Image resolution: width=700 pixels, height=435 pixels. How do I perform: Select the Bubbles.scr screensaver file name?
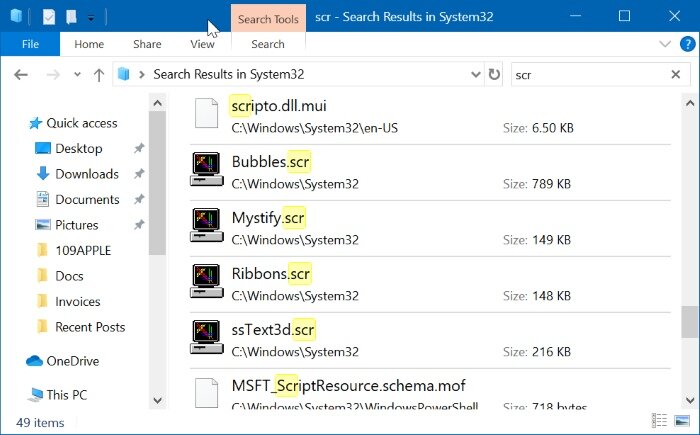tap(271, 162)
